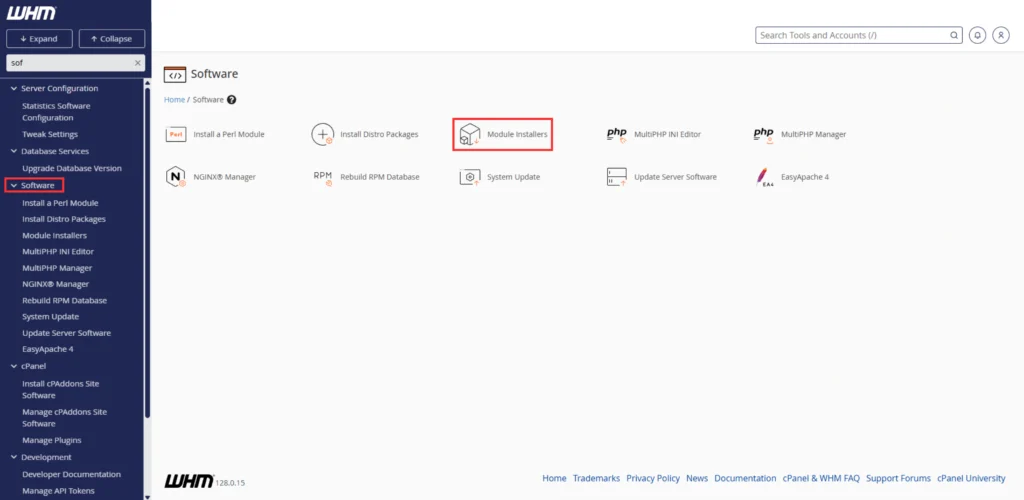The height and width of the screenshot is (500, 1024).
Task: Click the Expand all button
Action: [39, 39]
